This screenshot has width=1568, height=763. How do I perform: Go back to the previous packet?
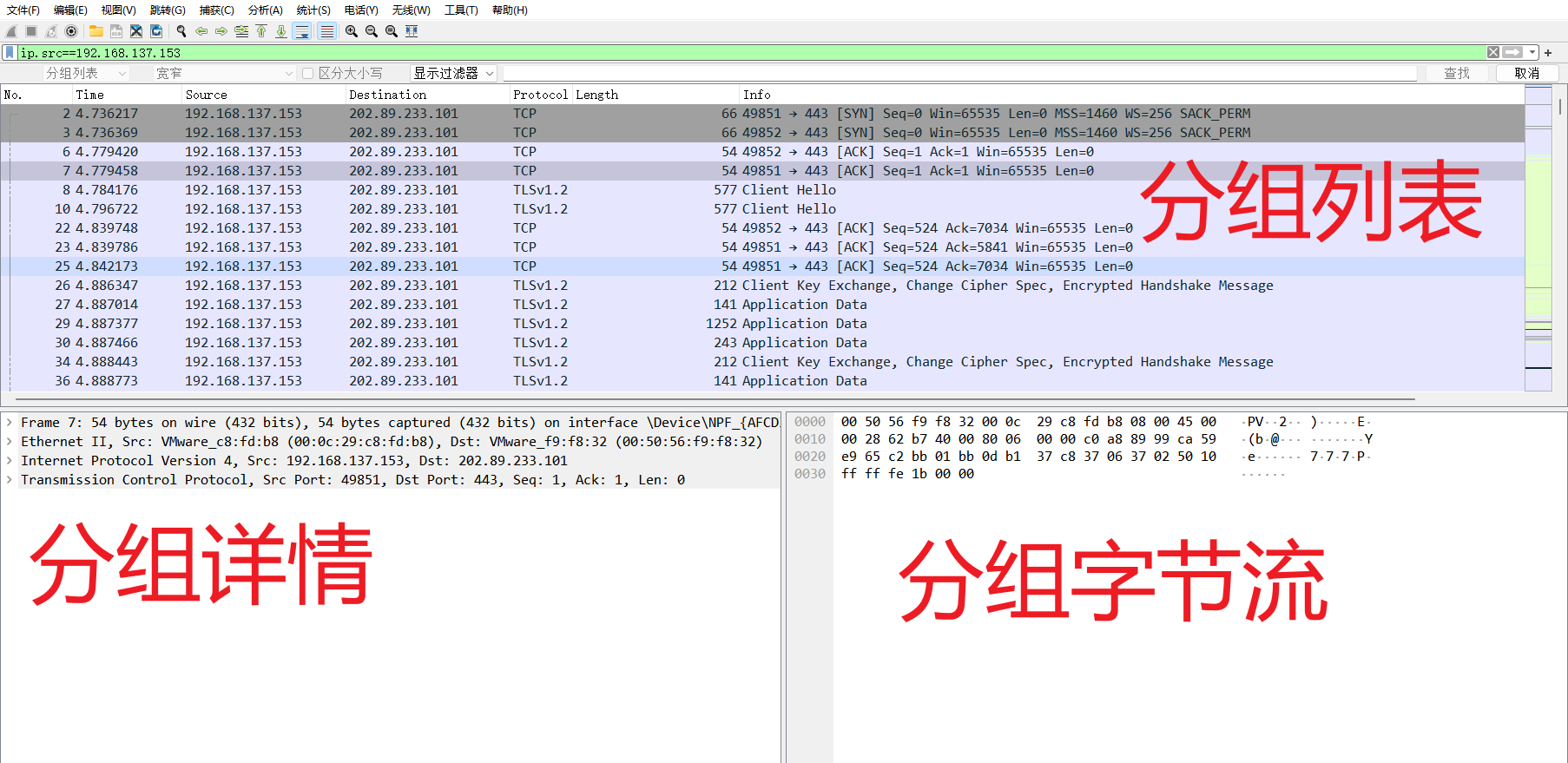[201, 31]
